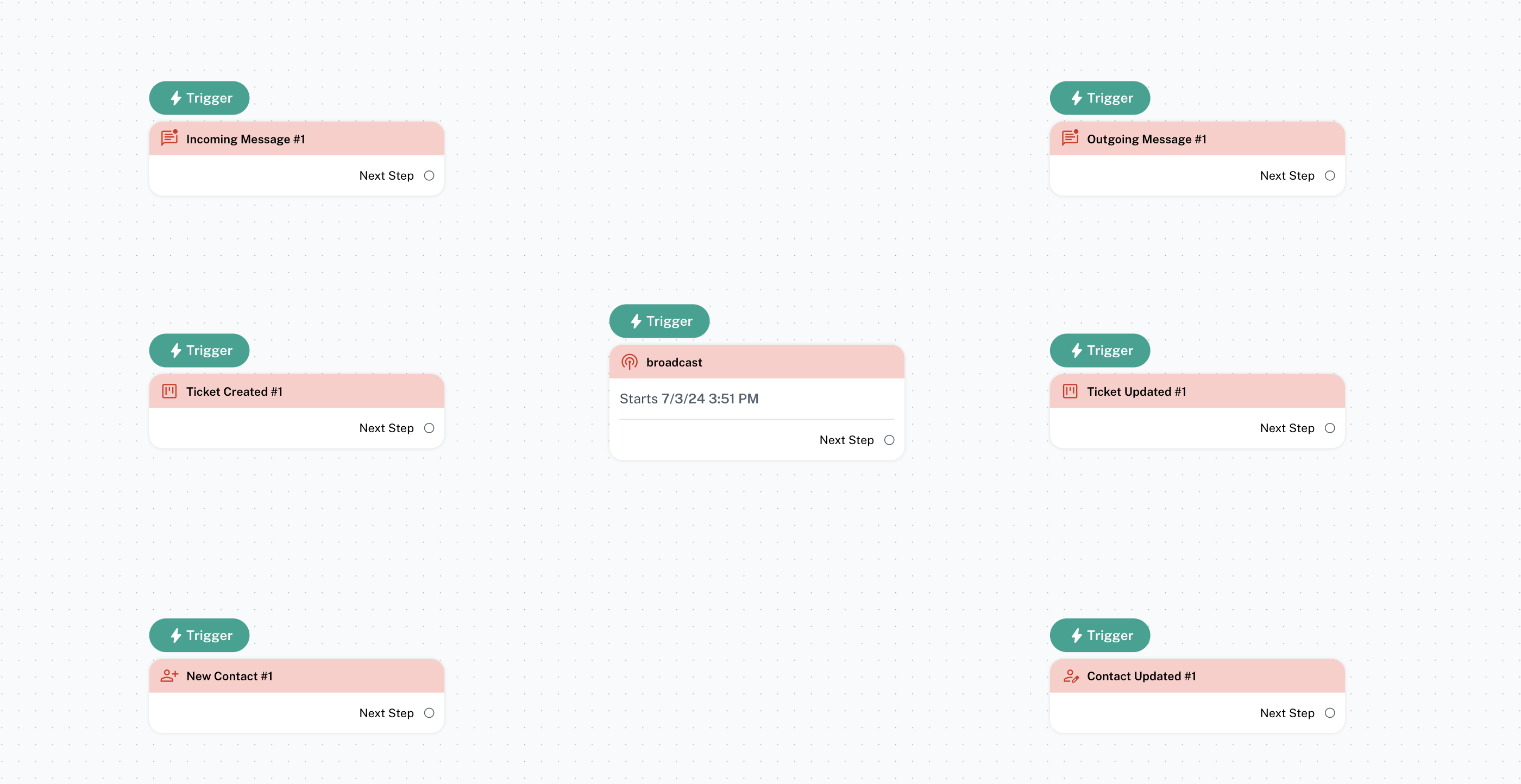The height and width of the screenshot is (784, 1521).
Task: Click the Contact Updated edit-person icon
Action: [x=1071, y=675]
